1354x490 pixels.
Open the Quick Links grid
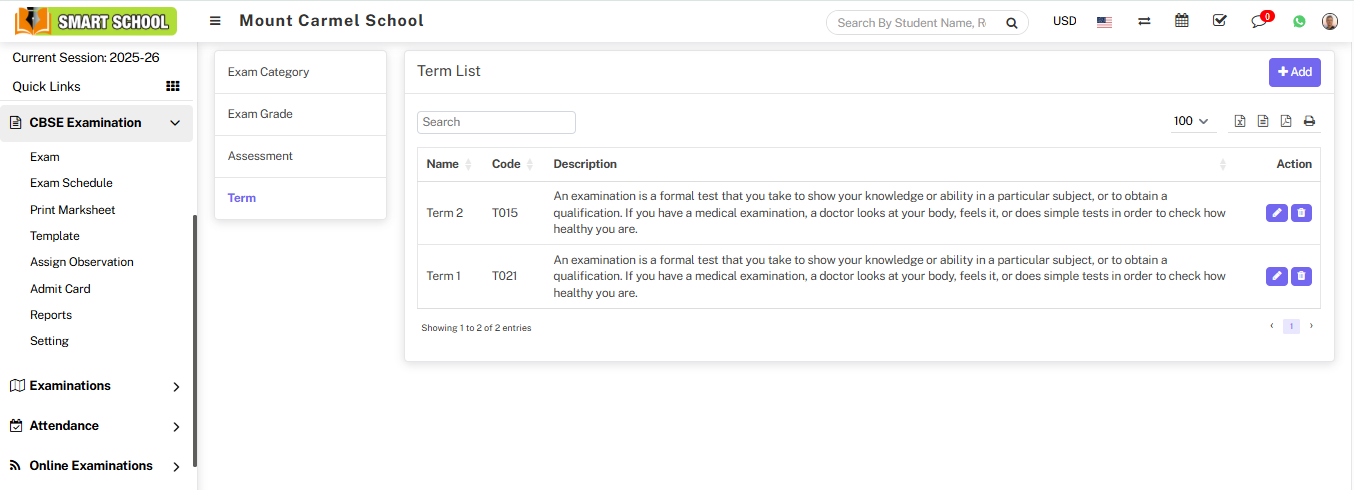click(172, 87)
